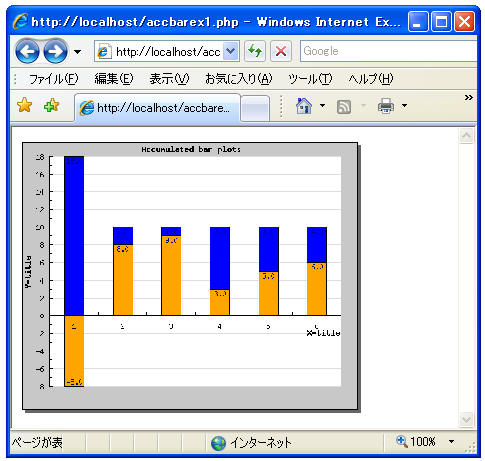Open the 表示(V) menu
This screenshot has width=485, height=461.
[x=169, y=79]
